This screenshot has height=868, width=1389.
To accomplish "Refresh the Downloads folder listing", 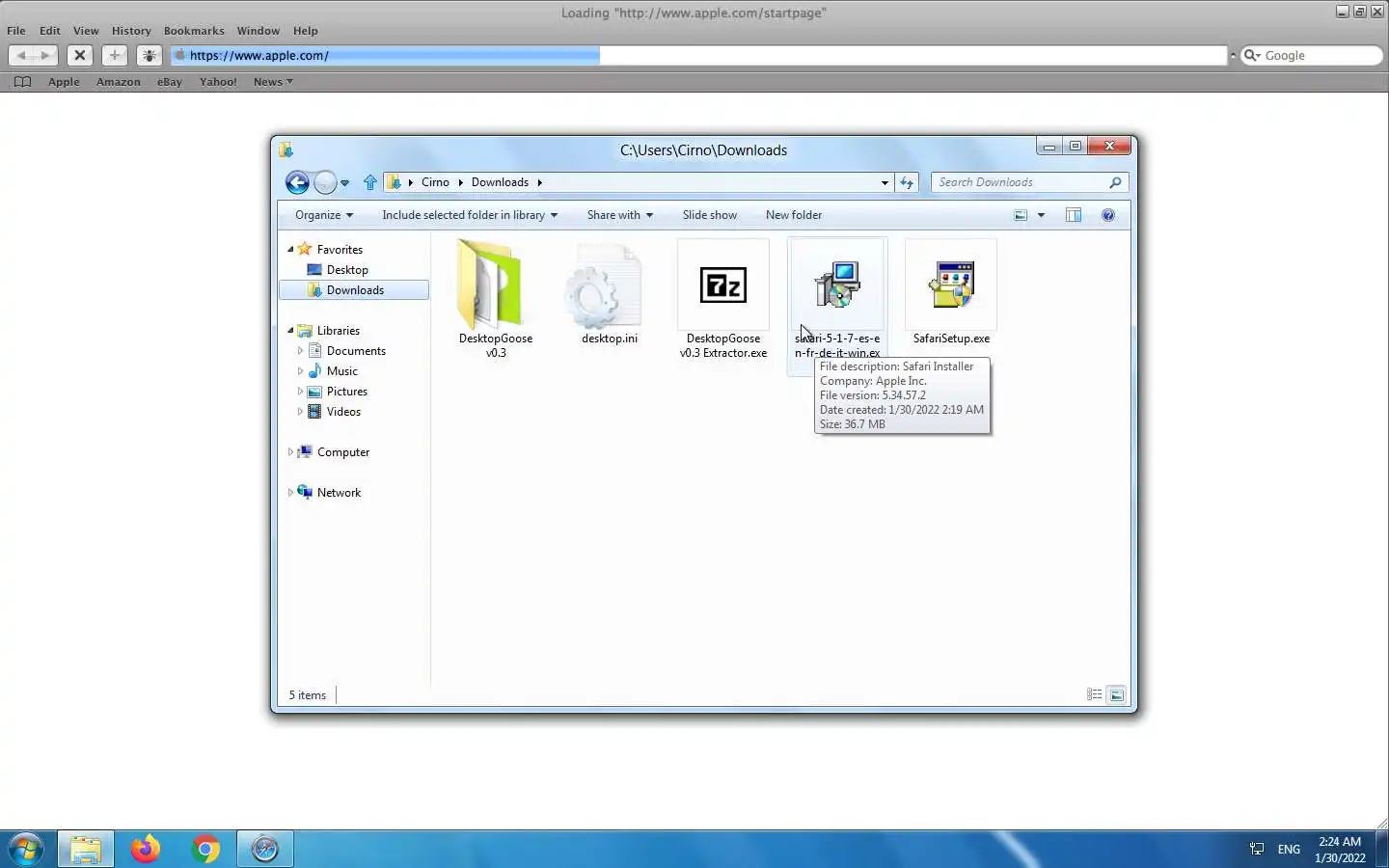I will click(x=907, y=182).
